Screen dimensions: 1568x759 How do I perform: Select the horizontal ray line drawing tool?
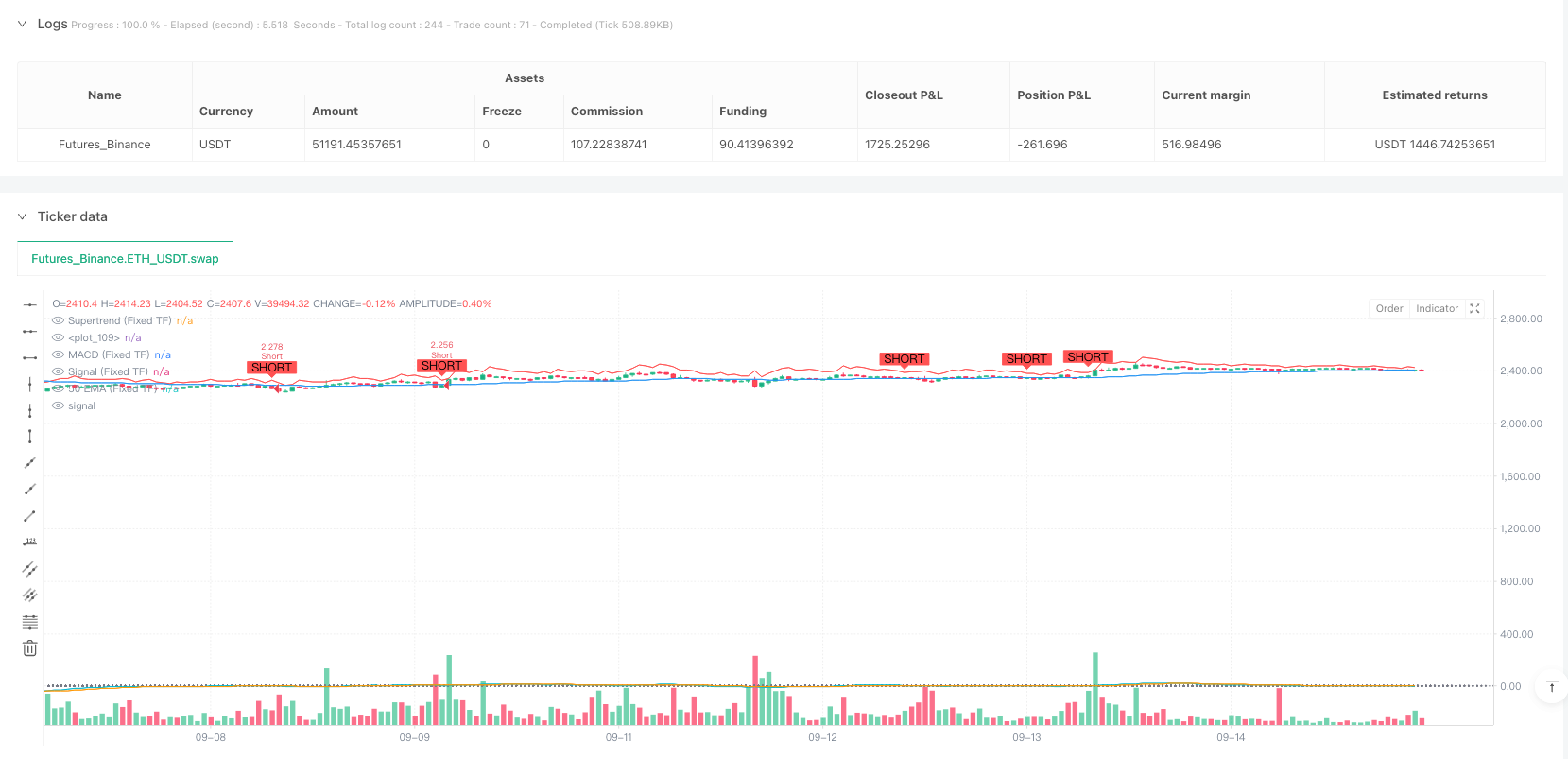tap(30, 331)
